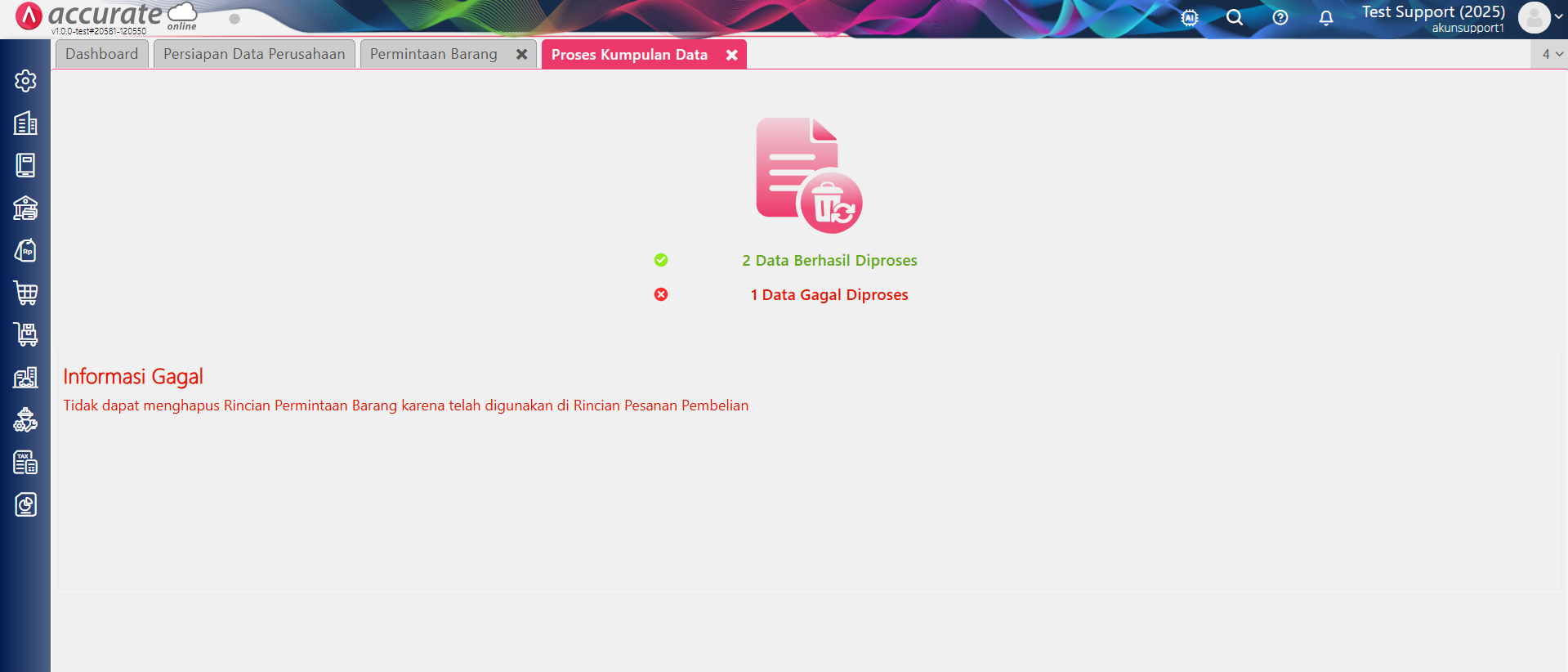
Task: Open the help question mark icon
Action: [x=1280, y=18]
